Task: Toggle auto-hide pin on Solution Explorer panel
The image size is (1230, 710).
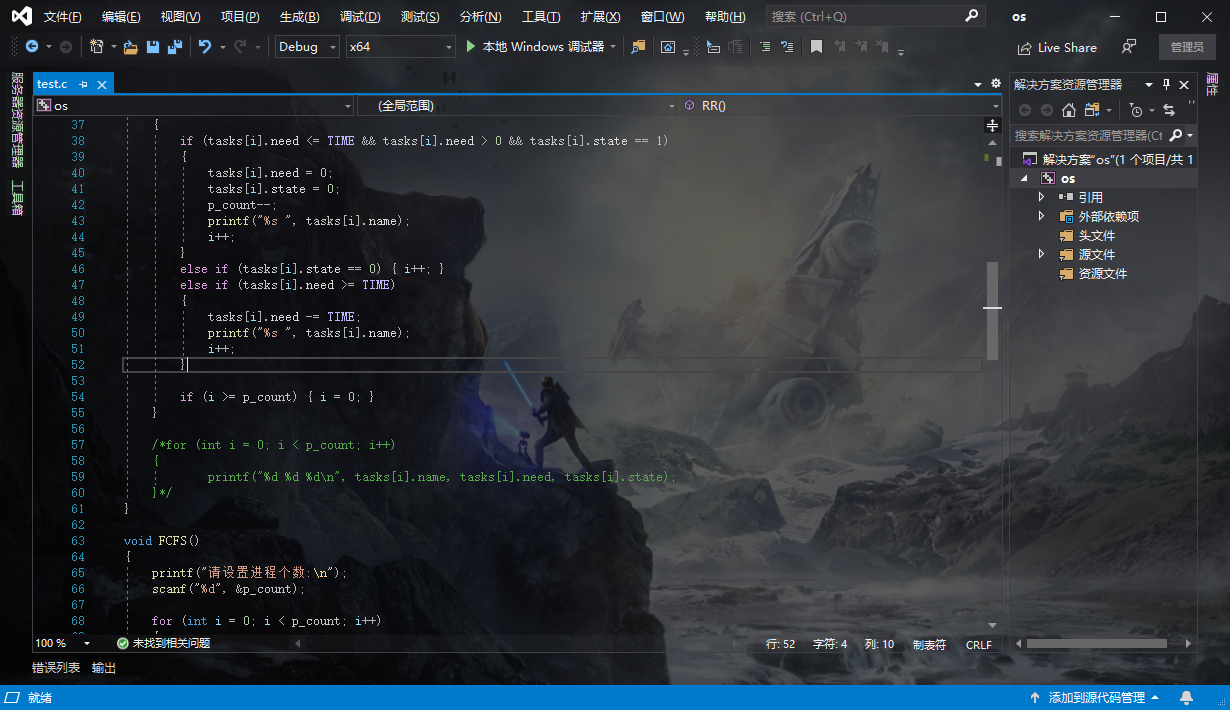Action: tap(1166, 85)
